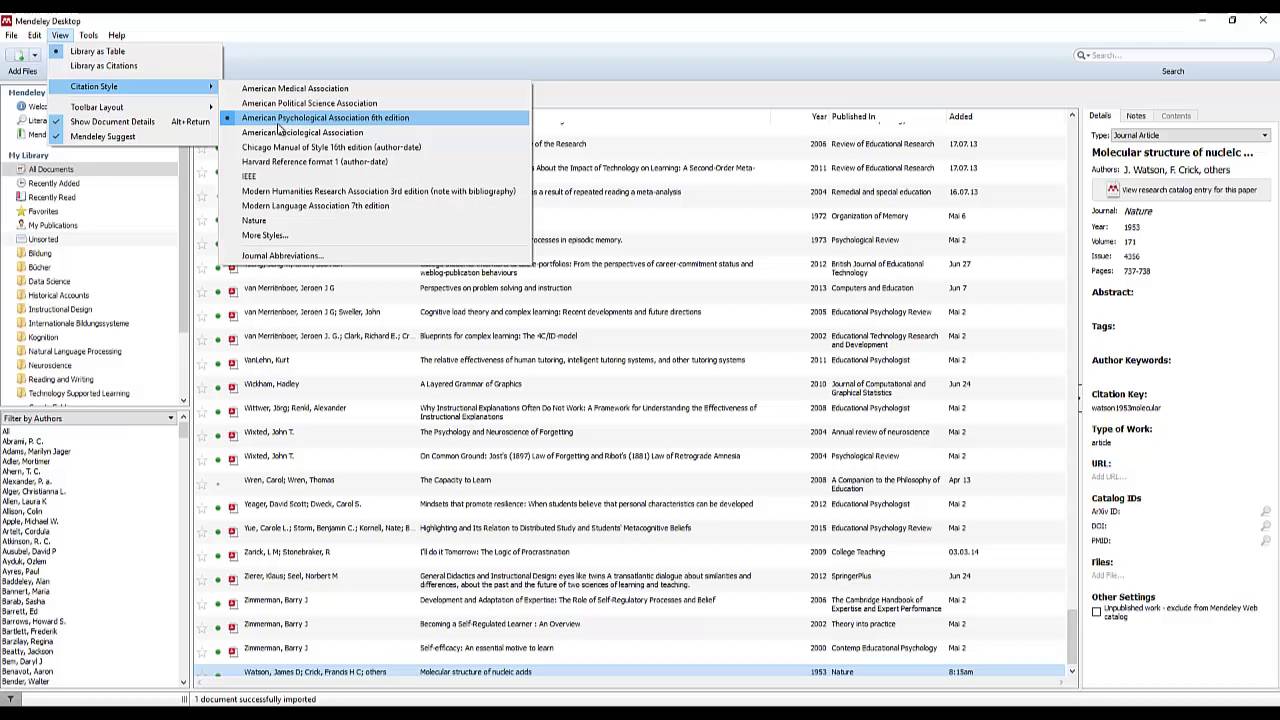Screen dimensions: 1280x720
Task: Click the filter funnel icon in status bar
Action: point(10,700)
